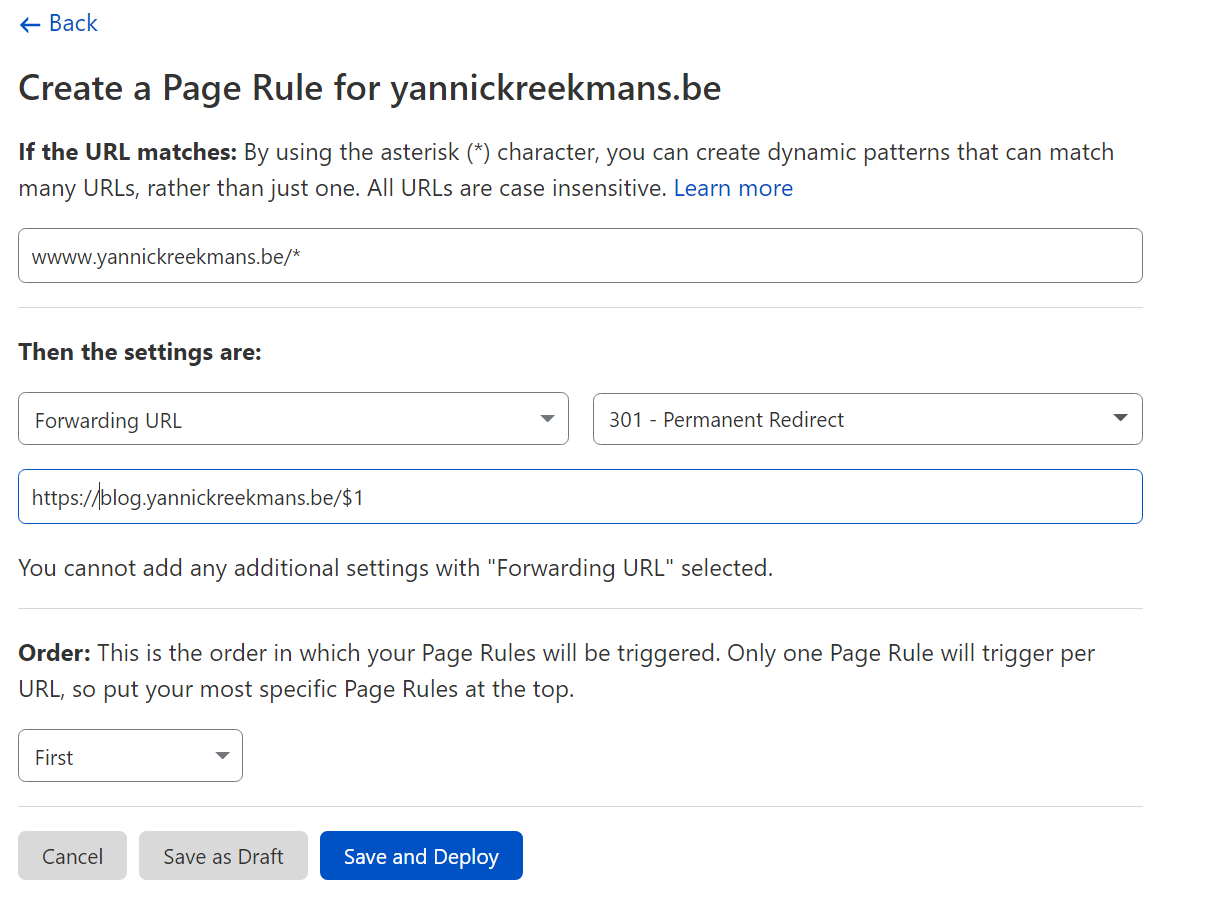This screenshot has width=1220, height=919.
Task: Click Save and Deploy
Action: point(421,857)
